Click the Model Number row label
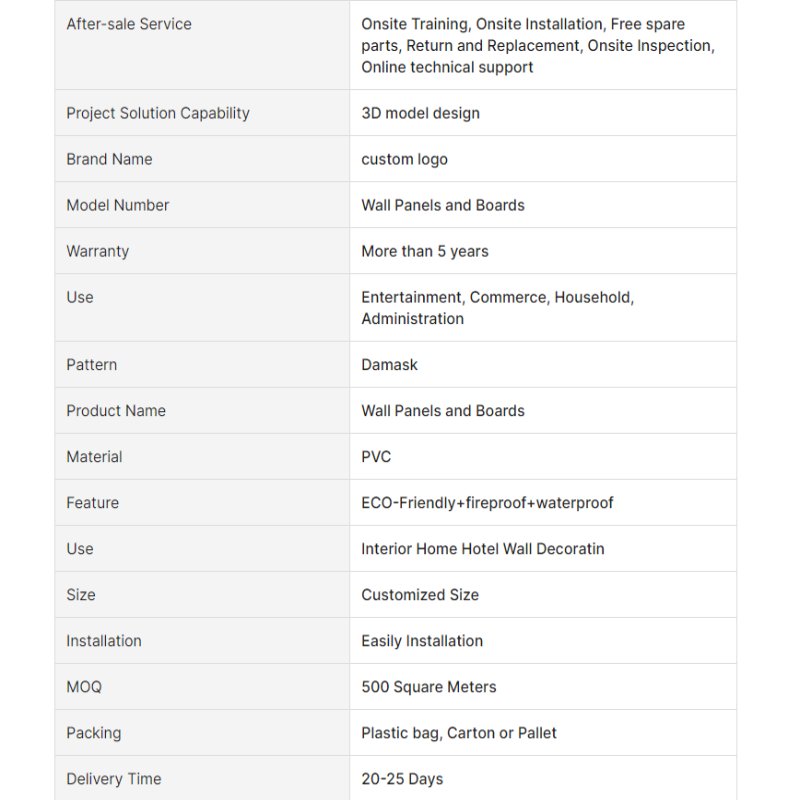Viewport: 800px width, 800px height. pyautogui.click(x=118, y=205)
